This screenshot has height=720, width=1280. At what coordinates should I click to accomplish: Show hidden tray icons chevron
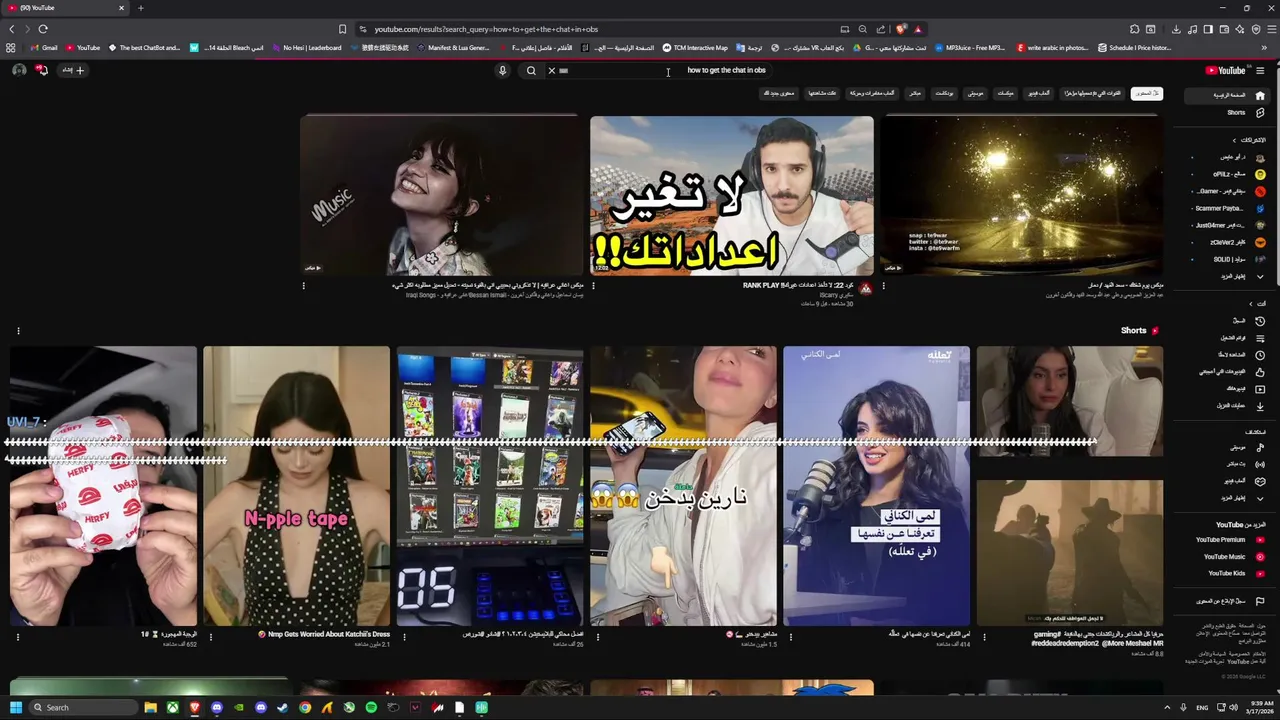point(1166,707)
